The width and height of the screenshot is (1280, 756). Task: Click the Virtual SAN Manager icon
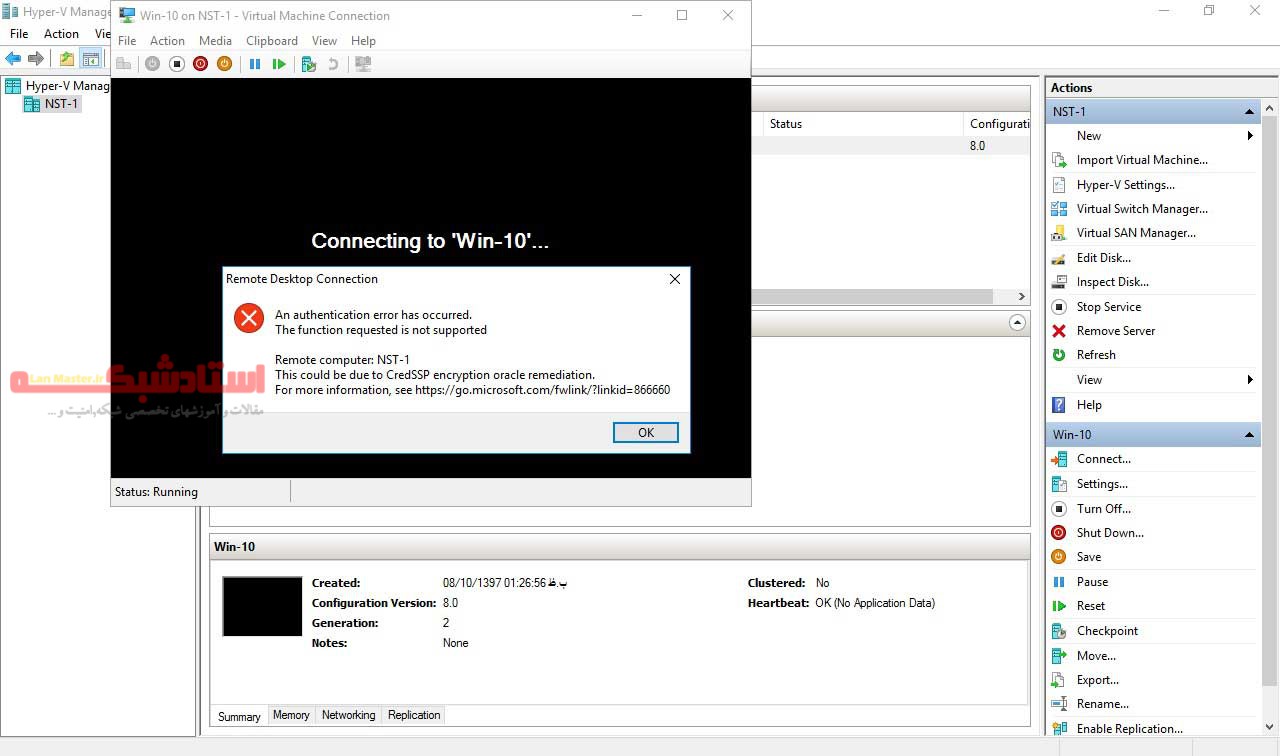1059,233
